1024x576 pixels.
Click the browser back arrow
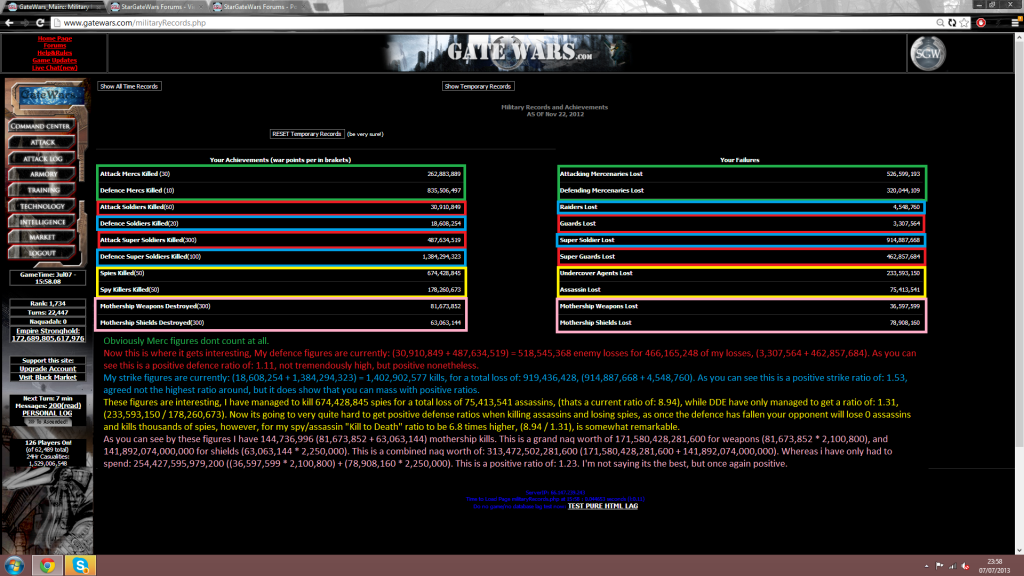coord(8,21)
